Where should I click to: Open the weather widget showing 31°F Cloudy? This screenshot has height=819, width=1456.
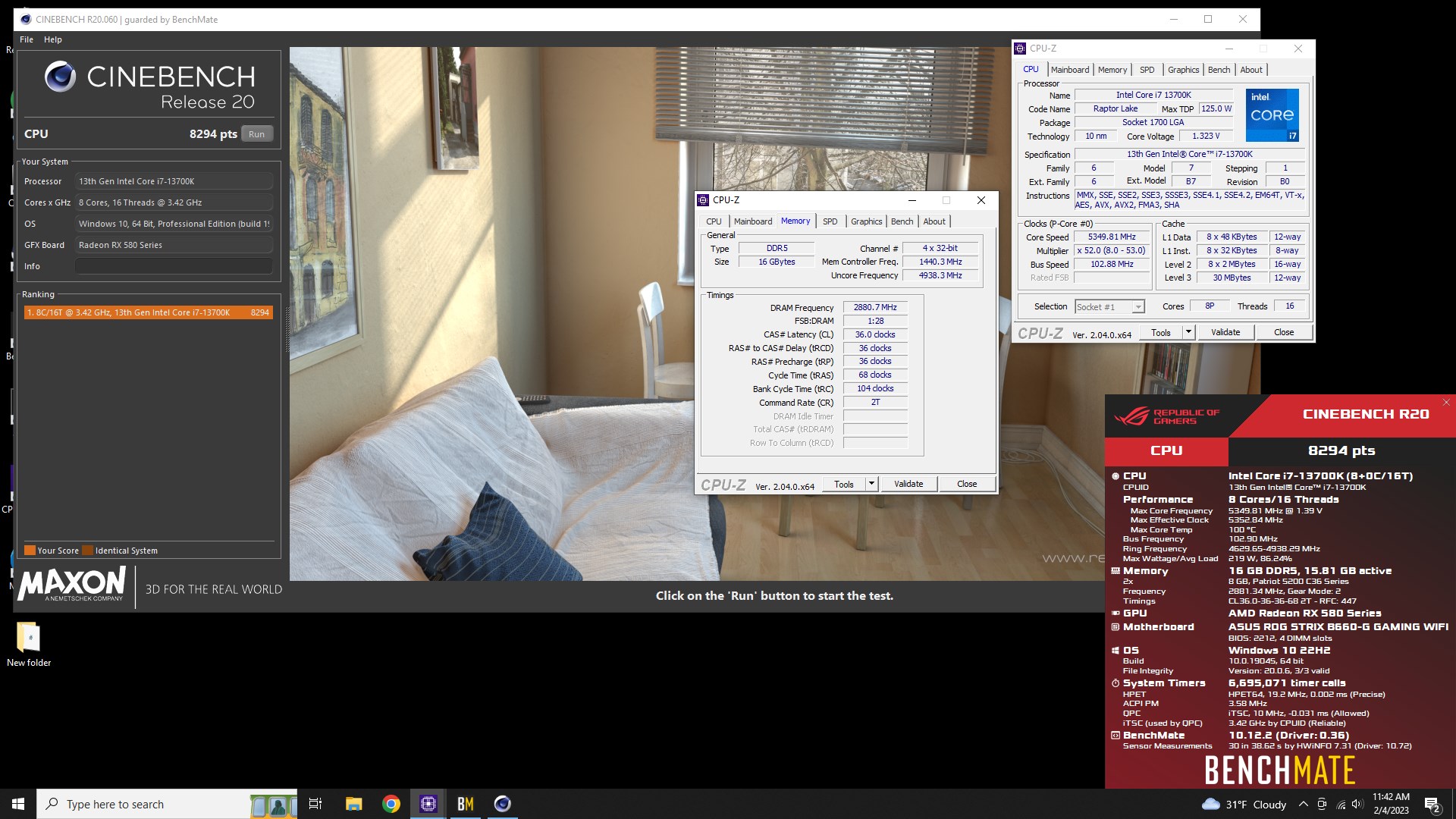tap(1244, 805)
